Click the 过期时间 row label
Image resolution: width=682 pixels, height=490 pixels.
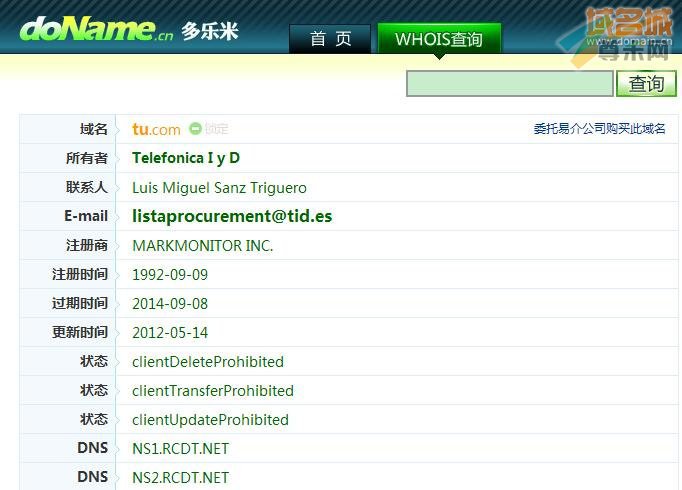point(80,303)
